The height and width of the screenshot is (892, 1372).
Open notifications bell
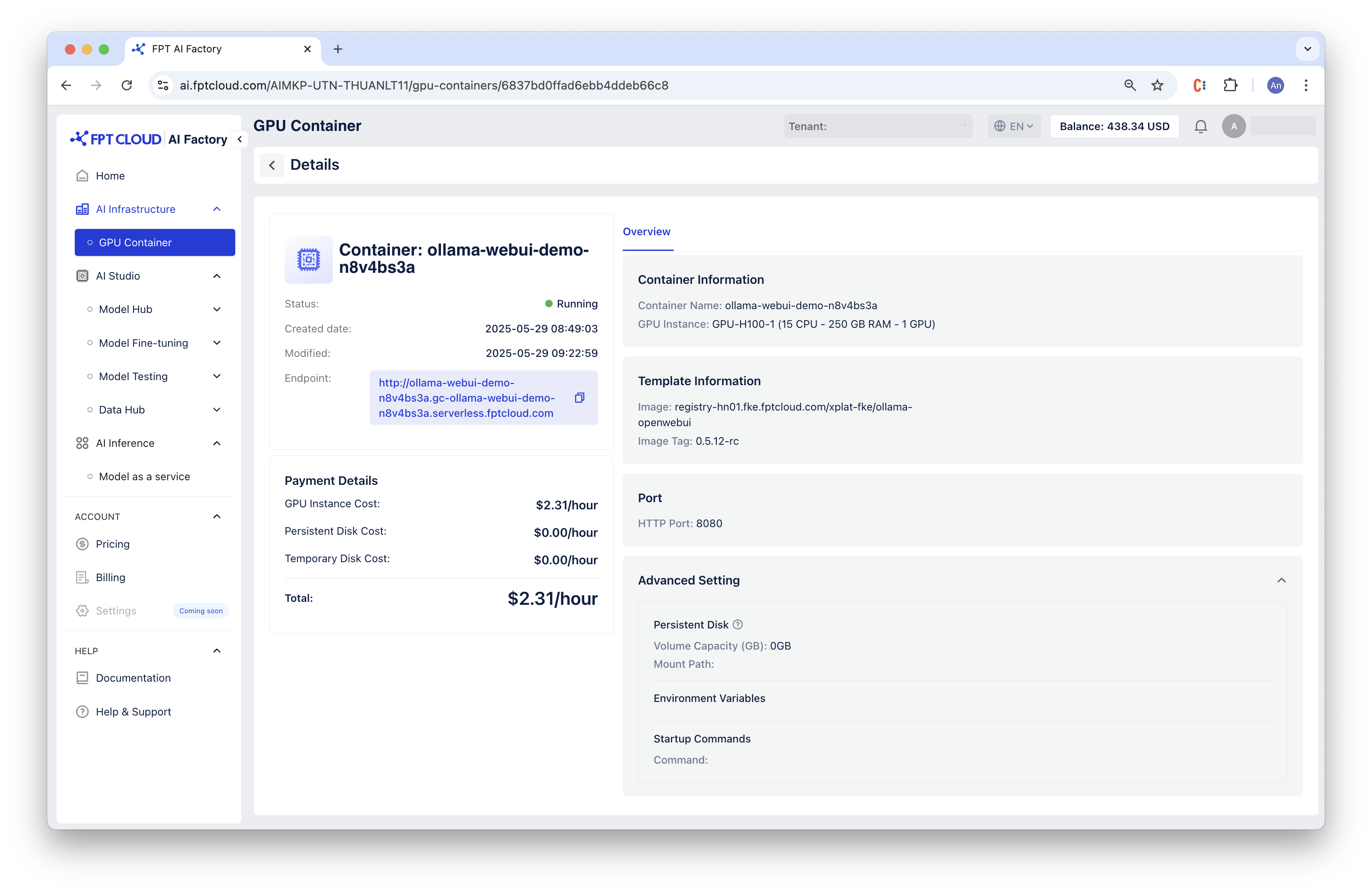pyautogui.click(x=1201, y=126)
